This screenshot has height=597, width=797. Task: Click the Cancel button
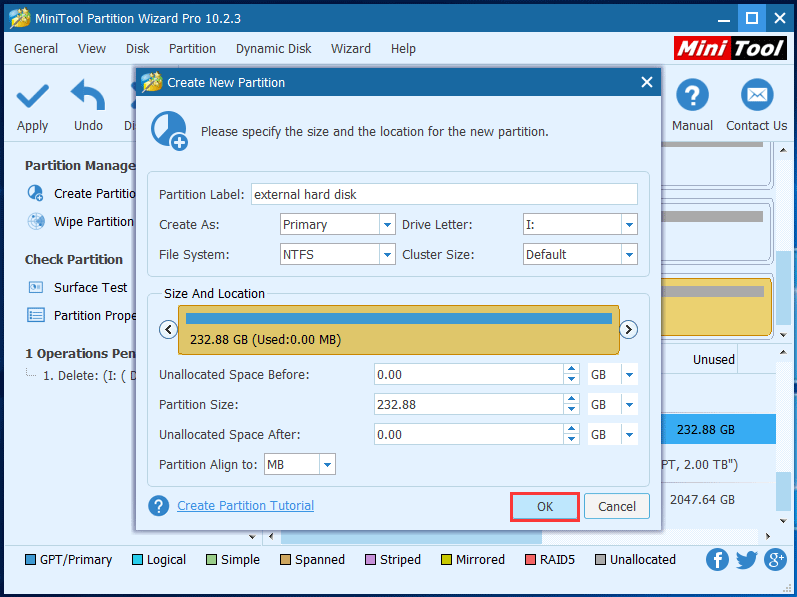pos(617,507)
